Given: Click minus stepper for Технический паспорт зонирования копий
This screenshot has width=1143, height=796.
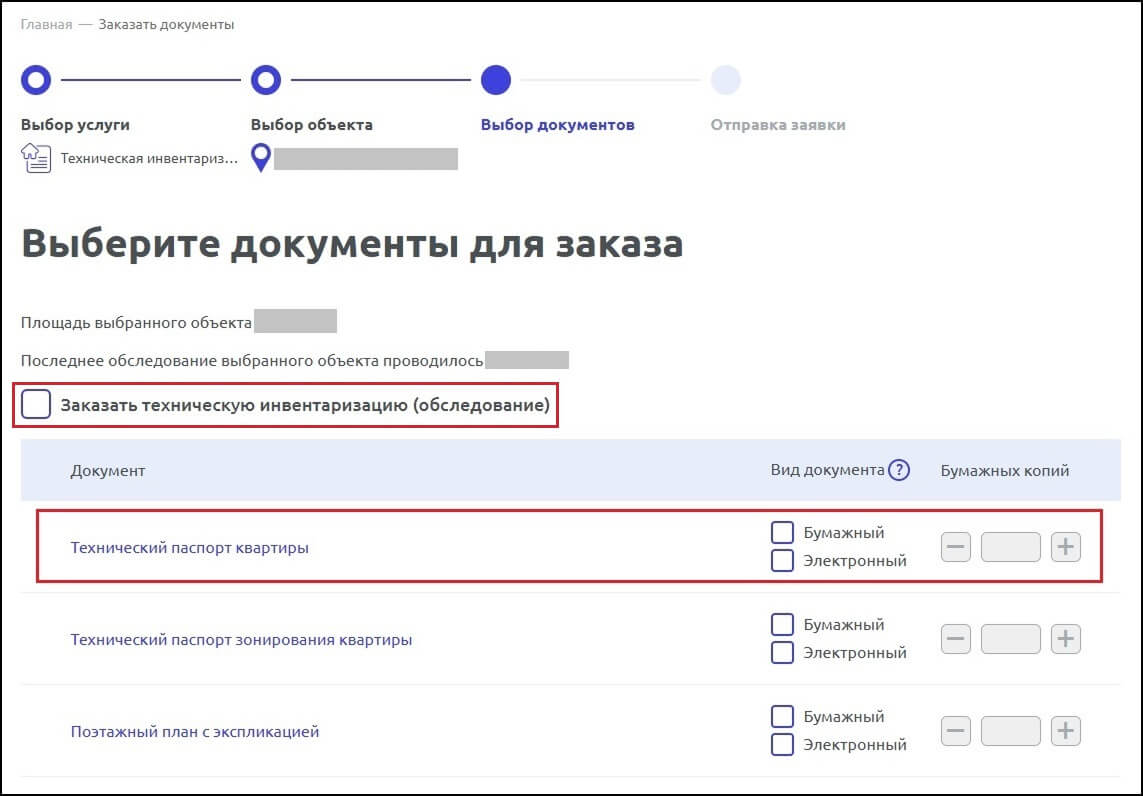Looking at the screenshot, I should 955,639.
